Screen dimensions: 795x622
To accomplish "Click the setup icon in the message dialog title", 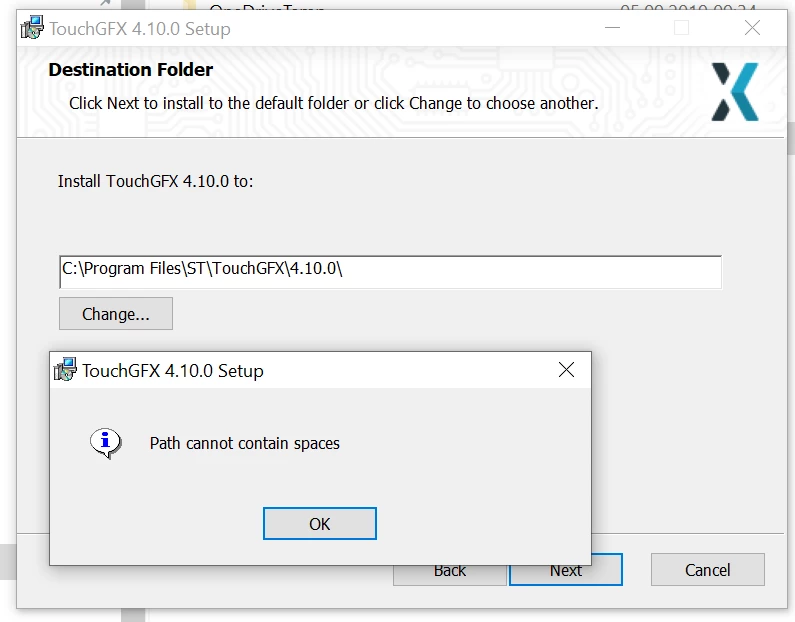I will pyautogui.click(x=65, y=370).
